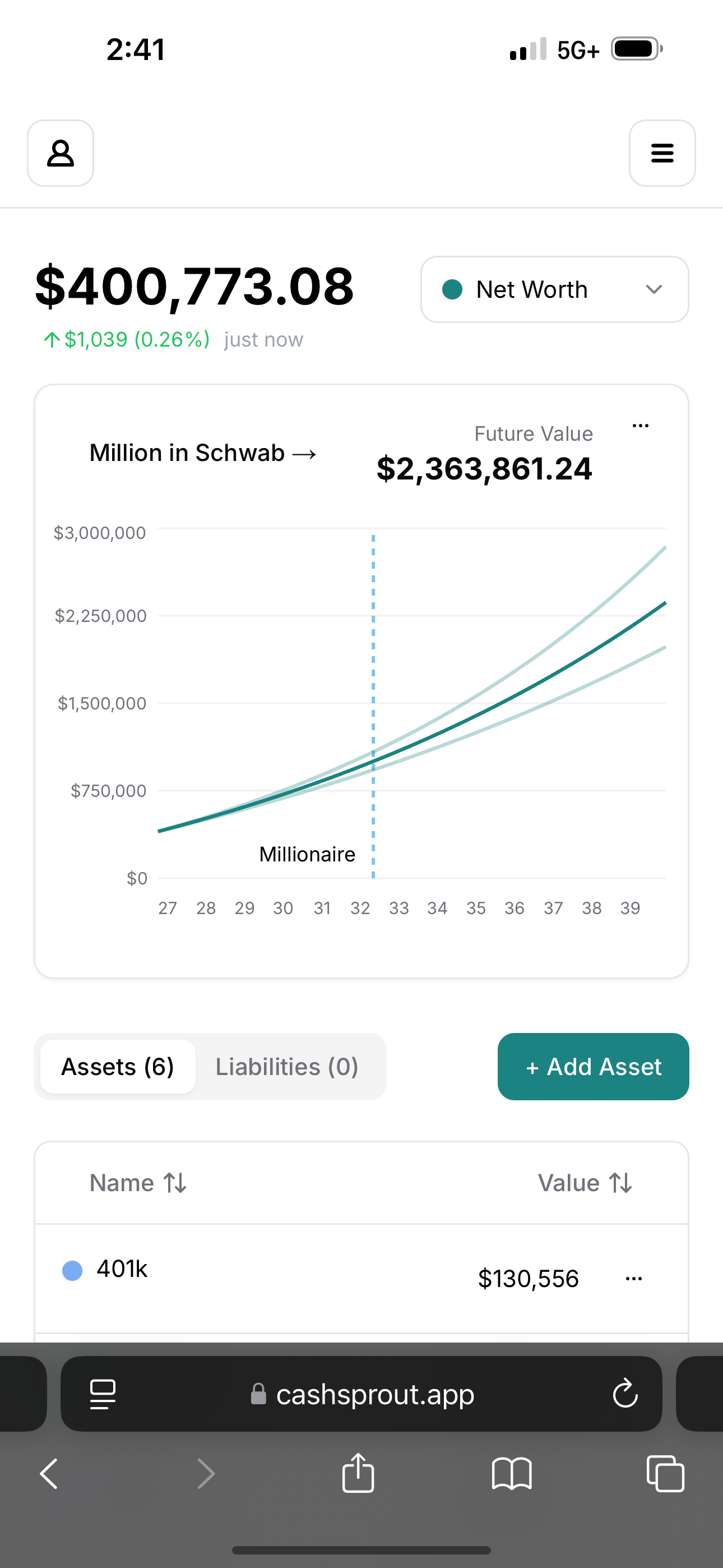Screen dimensions: 723x1568
Task: Open Safari page settings icon
Action: click(102, 1394)
